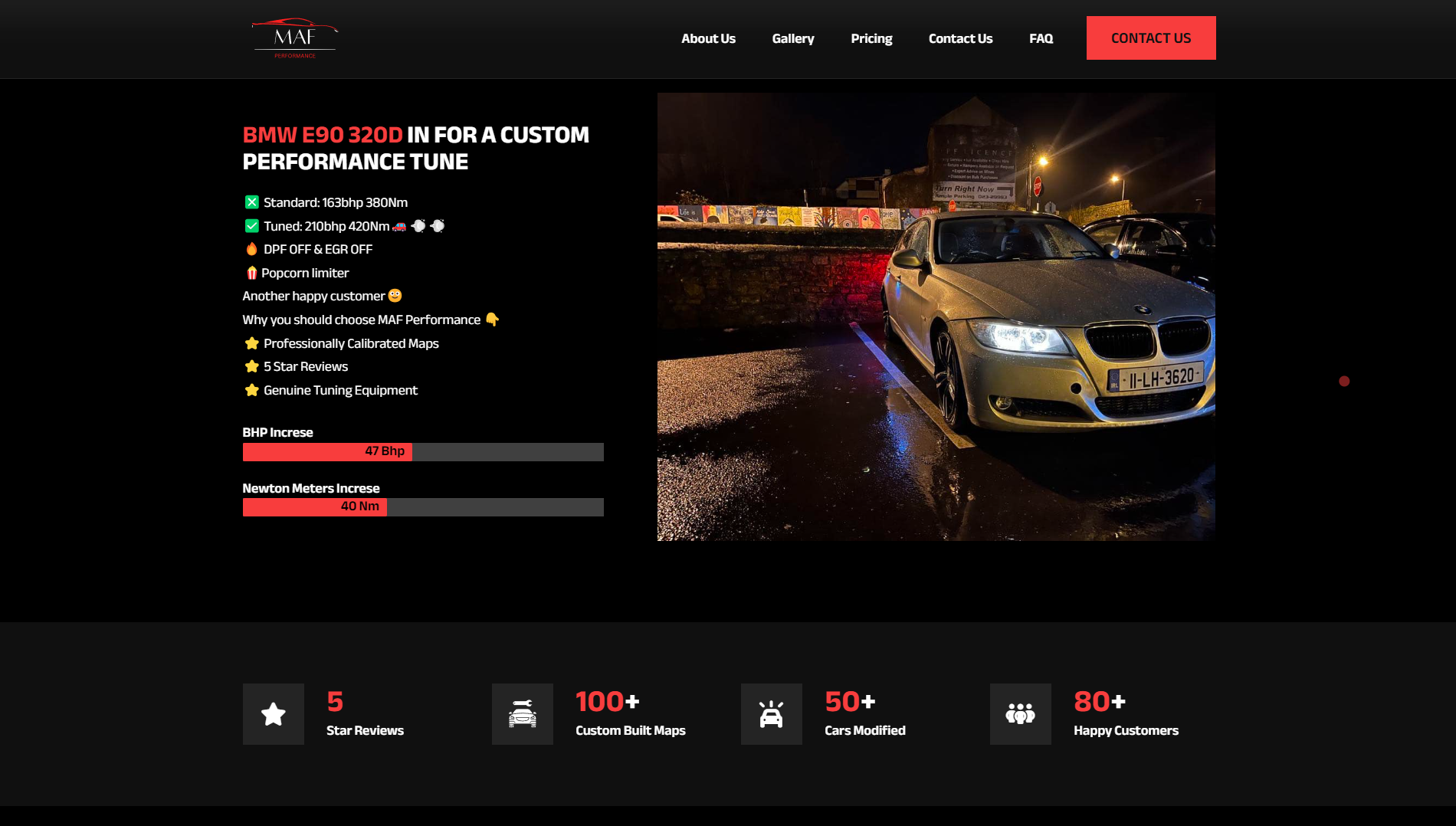Open the FAQ menu item
This screenshot has width=1456, height=826.
coord(1041,38)
